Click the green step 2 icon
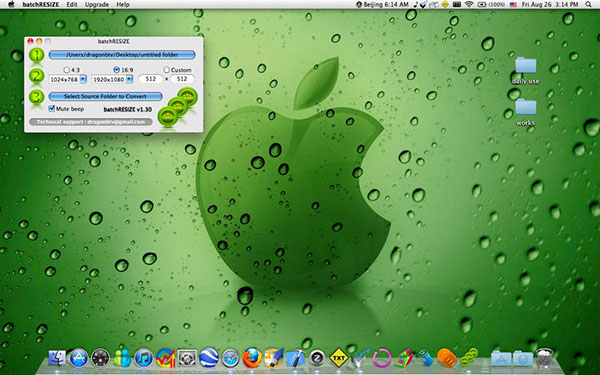This screenshot has width=600, height=375. (x=37, y=76)
